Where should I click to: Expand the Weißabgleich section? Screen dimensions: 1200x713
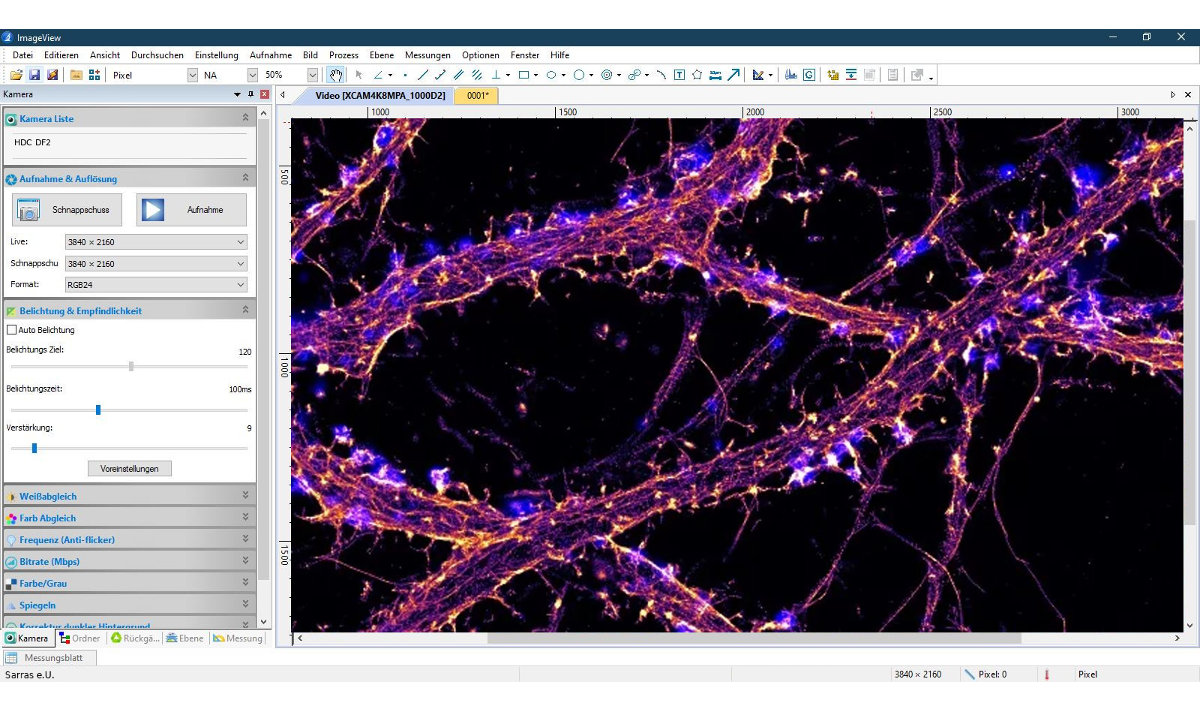tap(128, 496)
